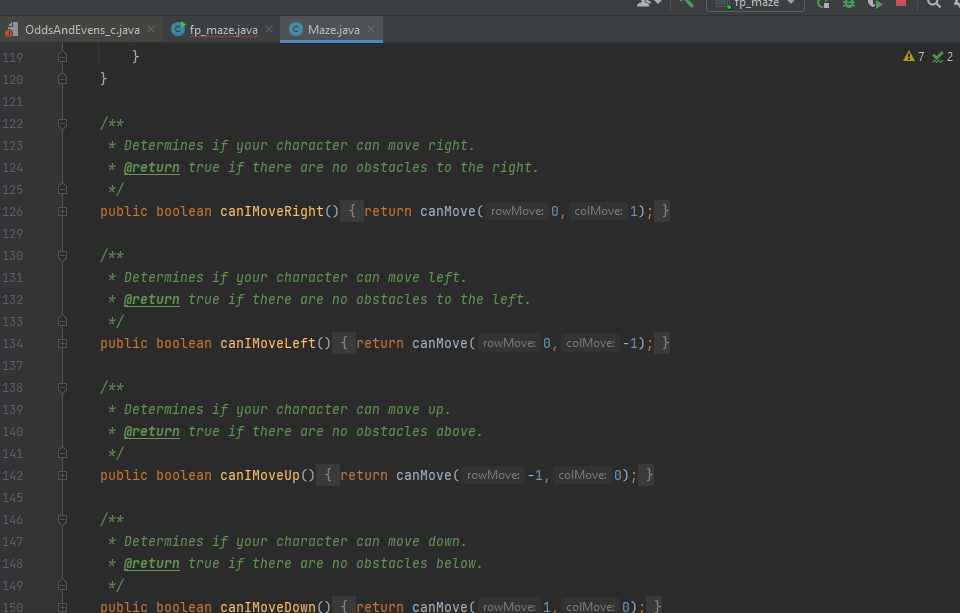Click the canMove call on line 126
The width and height of the screenshot is (960, 613).
[448, 211]
